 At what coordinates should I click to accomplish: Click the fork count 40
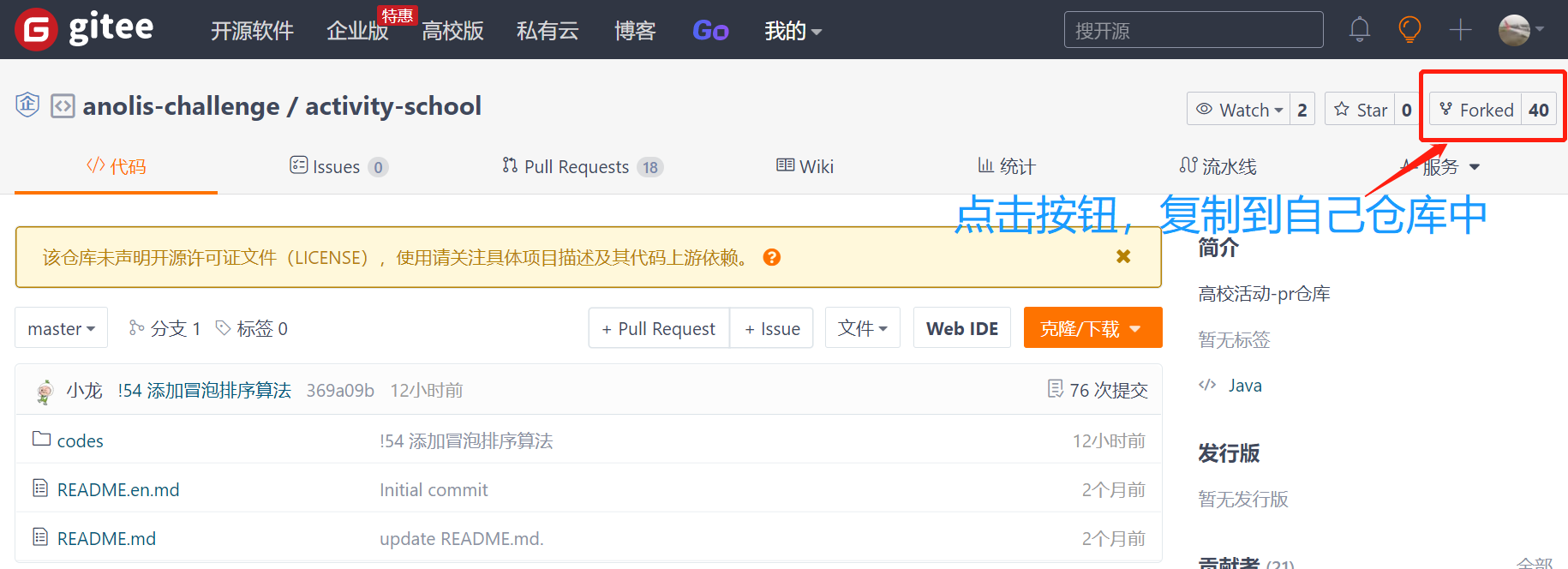pos(1539,110)
